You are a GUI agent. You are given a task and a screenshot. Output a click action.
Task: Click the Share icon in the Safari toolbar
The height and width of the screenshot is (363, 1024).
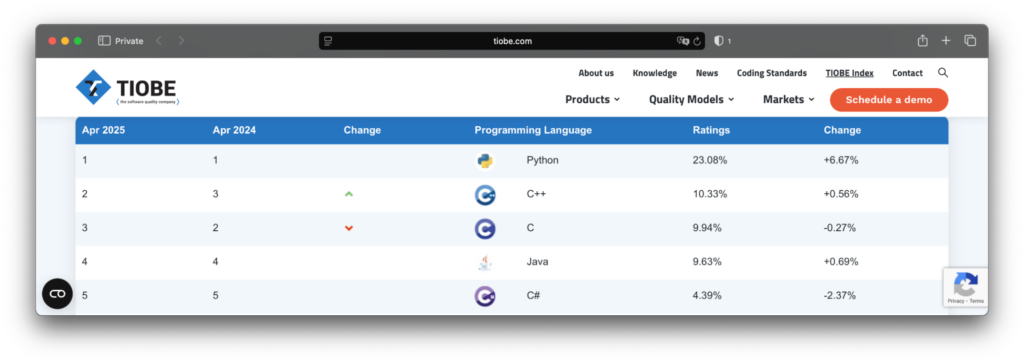point(922,40)
